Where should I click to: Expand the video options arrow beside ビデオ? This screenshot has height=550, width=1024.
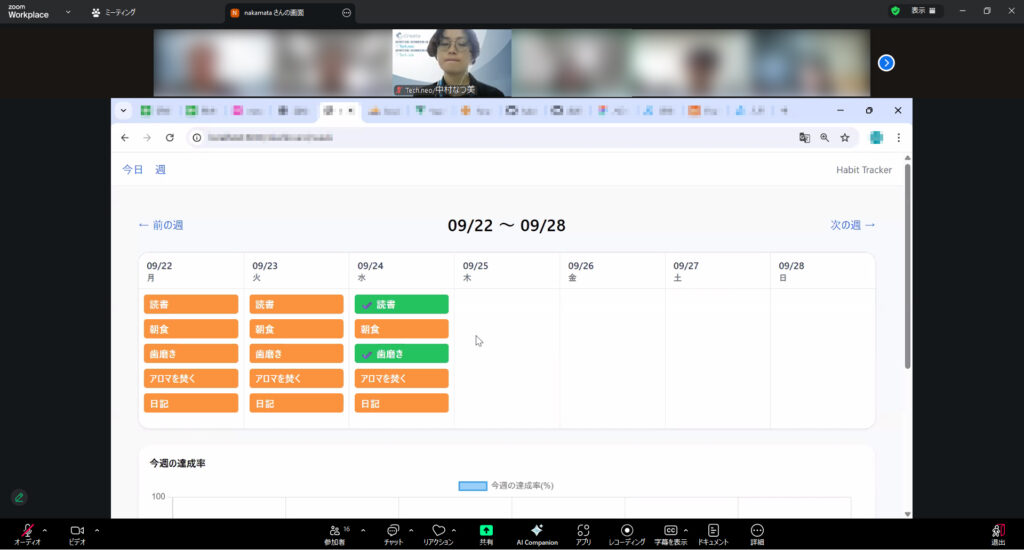[x=96, y=530]
